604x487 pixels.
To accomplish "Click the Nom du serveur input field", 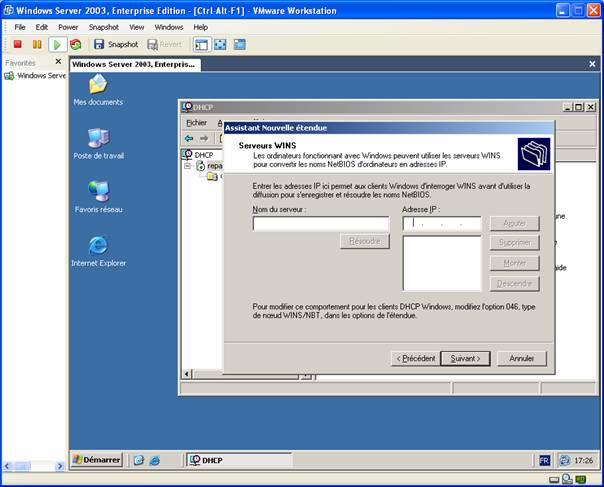I will (321, 223).
